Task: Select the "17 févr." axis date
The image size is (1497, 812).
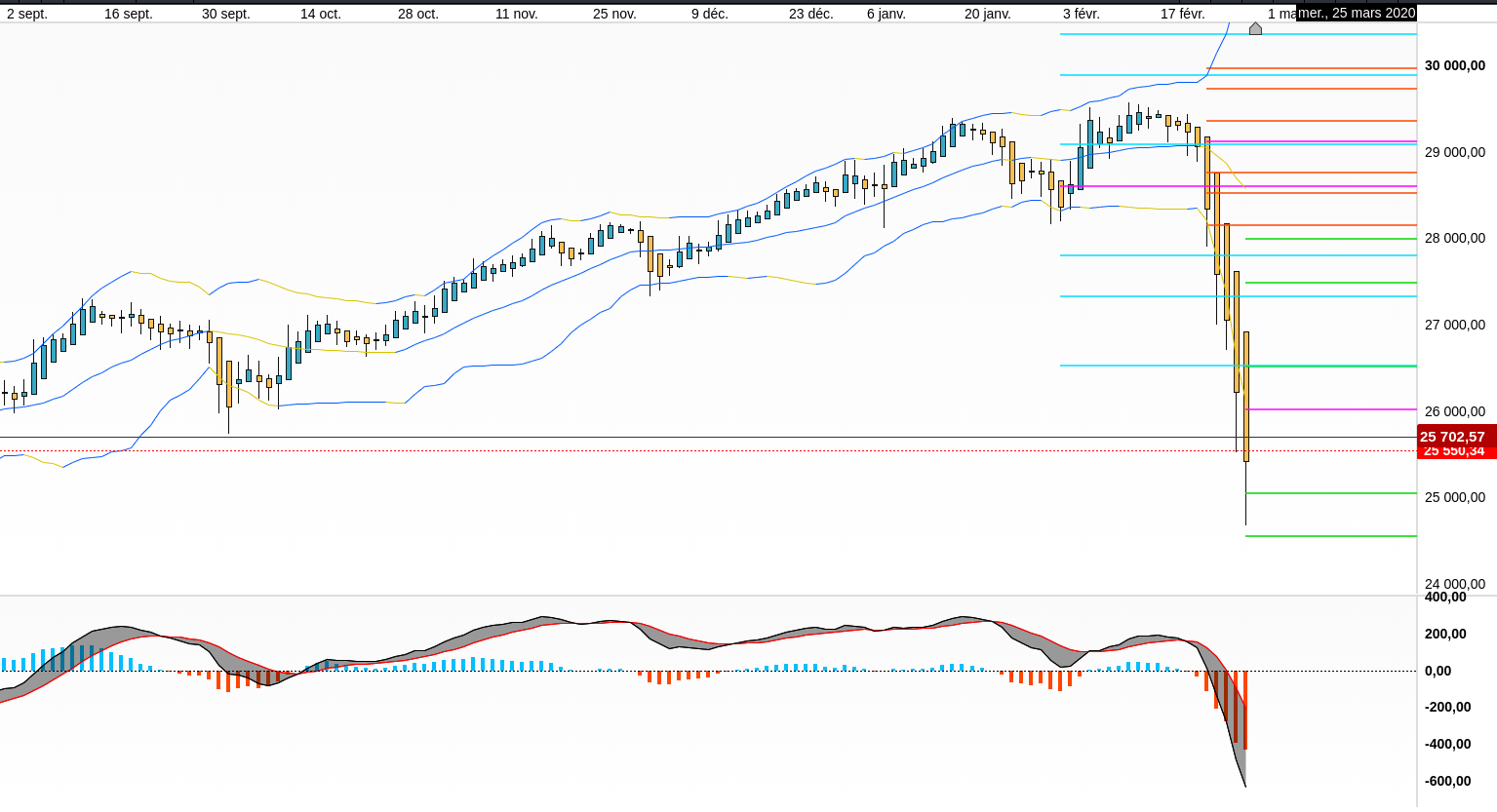Action: pos(1183,14)
